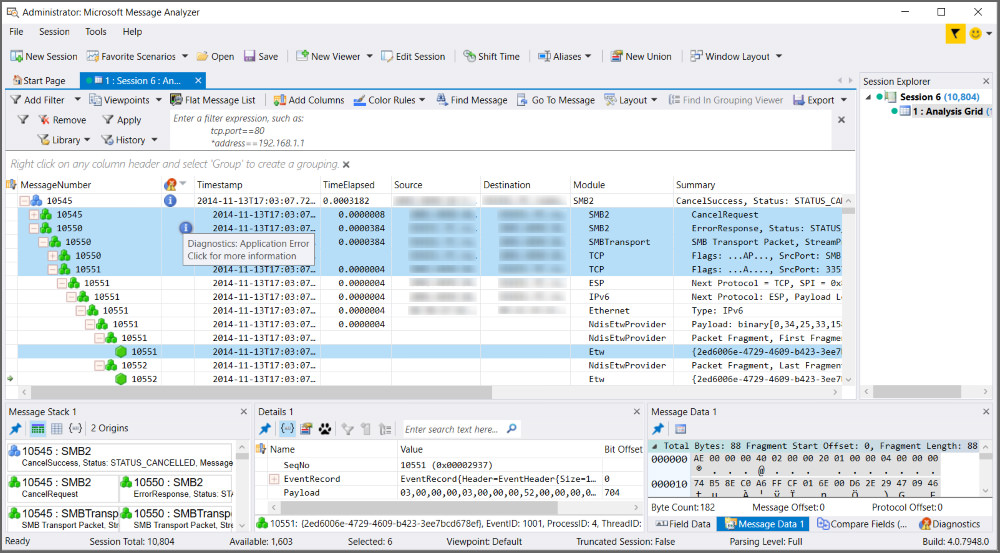Image resolution: width=1000 pixels, height=553 pixels.
Task: Click Edit Session icon
Action: tap(387, 56)
